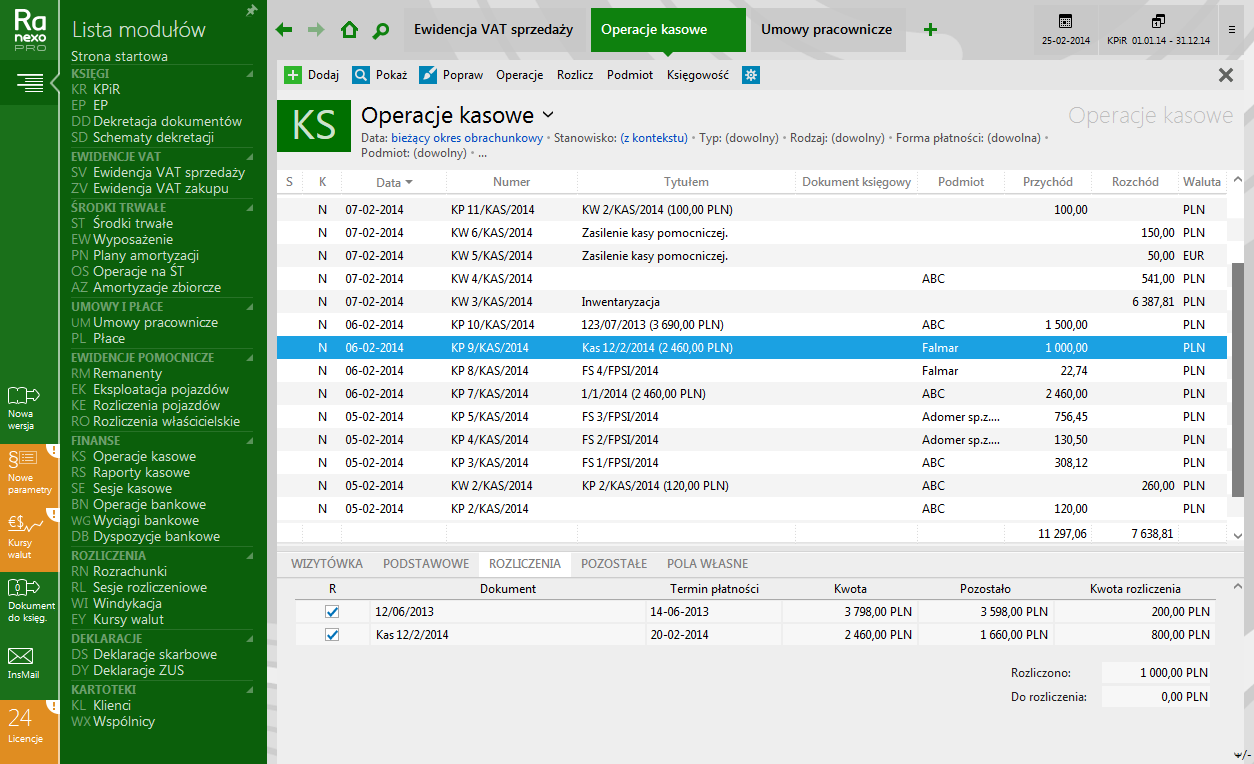Image resolution: width=1254 pixels, height=764 pixels.
Task: Collapse the KSIĘGI module group
Action: click(x=249, y=74)
